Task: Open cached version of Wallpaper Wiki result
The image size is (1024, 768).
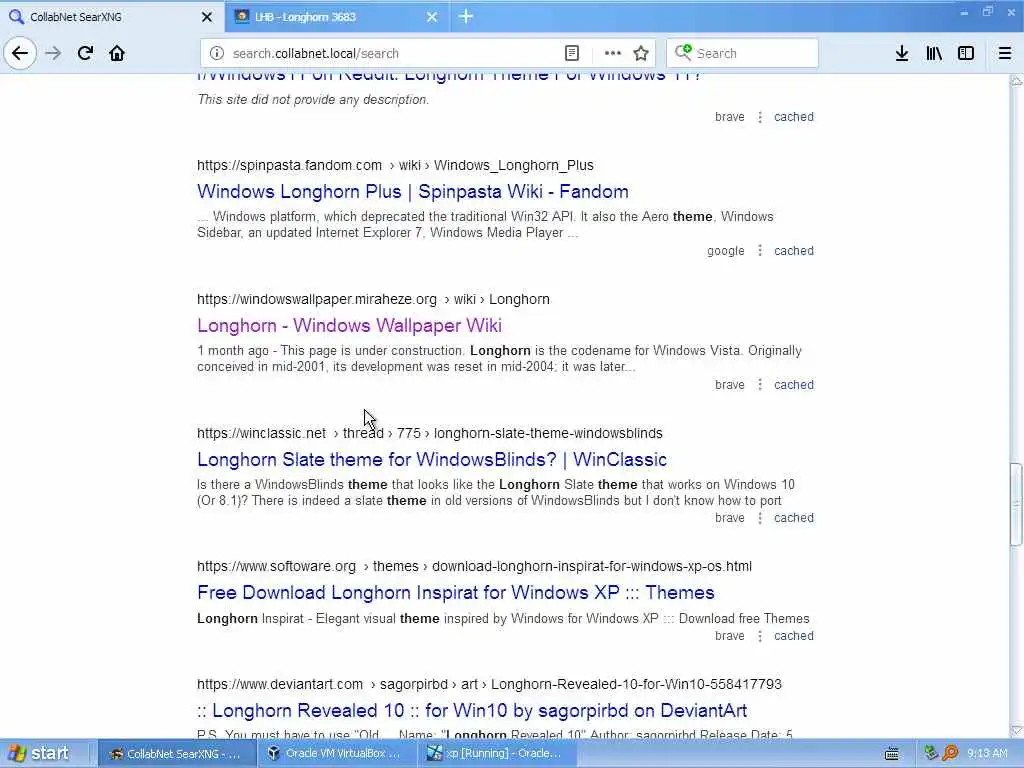Action: click(793, 385)
